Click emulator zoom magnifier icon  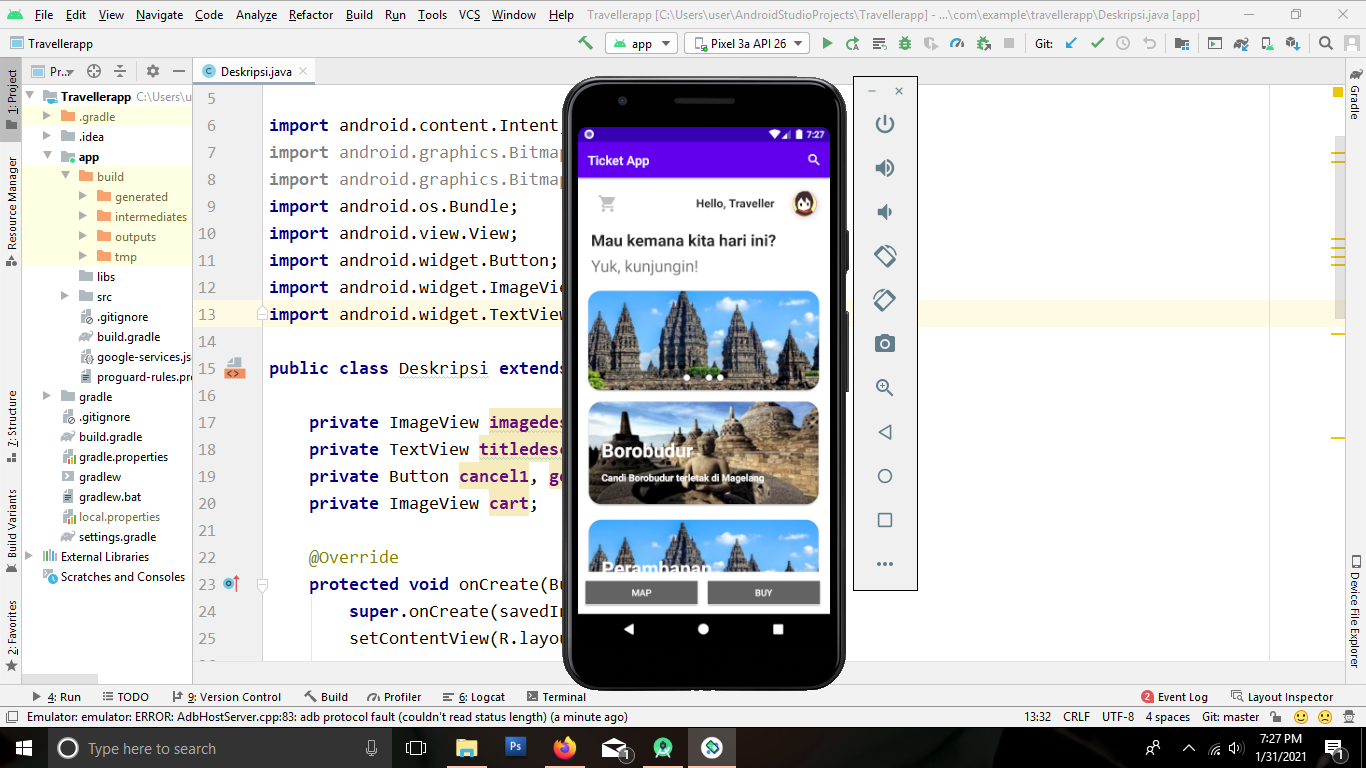click(x=884, y=388)
